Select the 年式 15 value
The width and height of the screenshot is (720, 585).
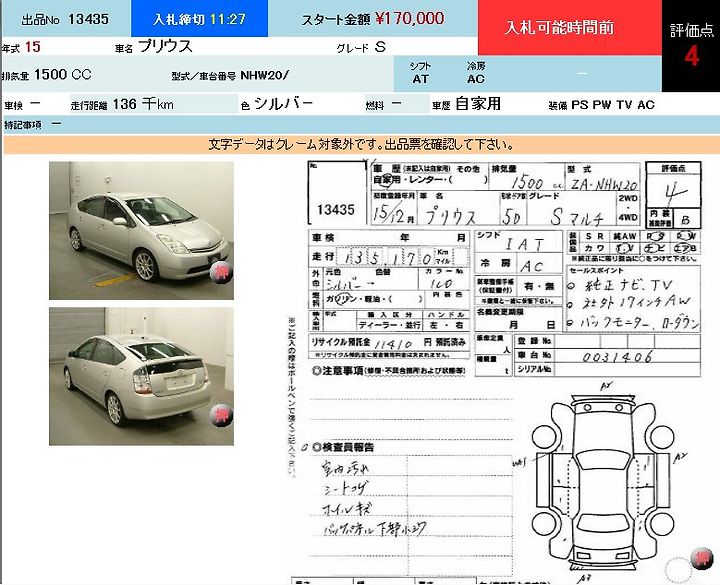point(33,47)
